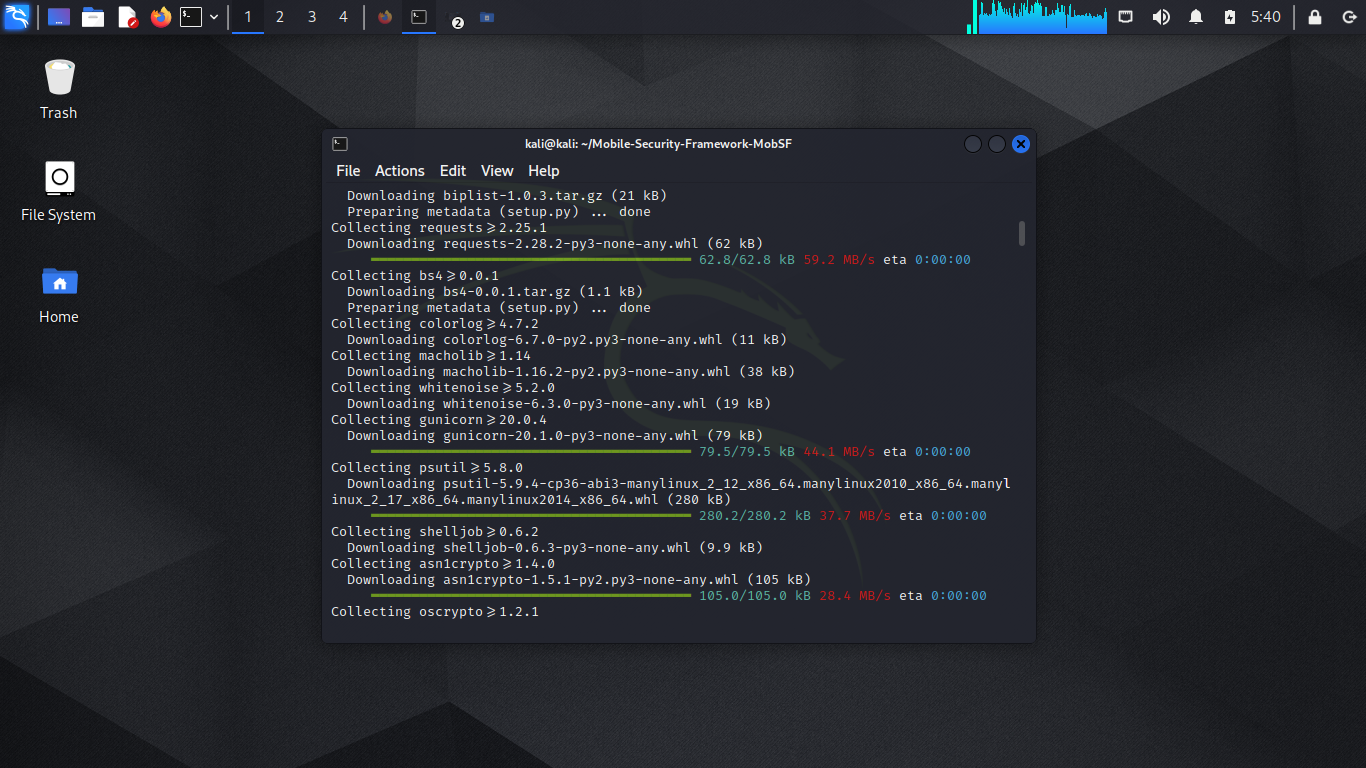Click the show desktop panel launcher
The height and width of the screenshot is (768, 1366).
pyautogui.click(x=59, y=17)
